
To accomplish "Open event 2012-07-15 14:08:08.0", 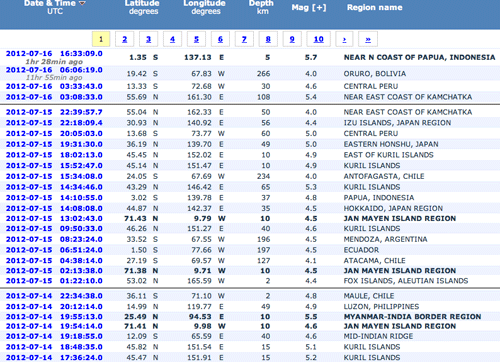I will coord(54,208).
